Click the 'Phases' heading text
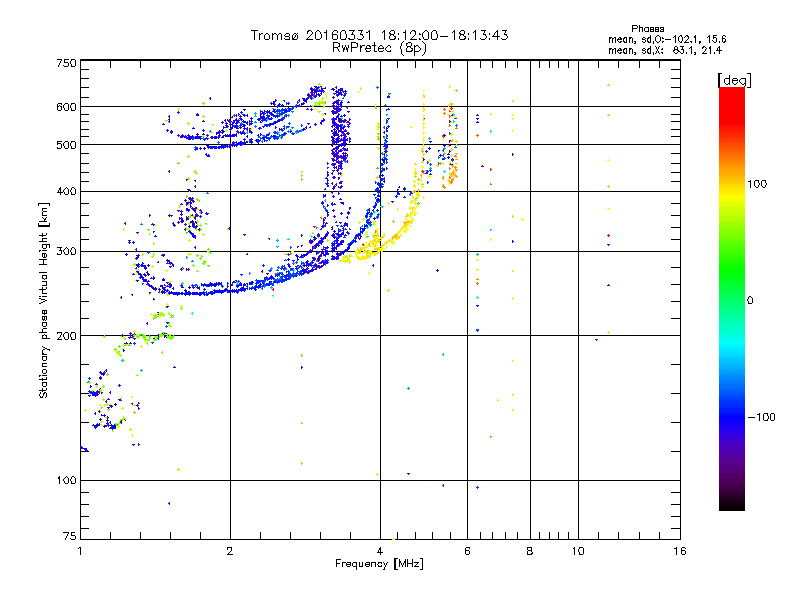 click(647, 29)
